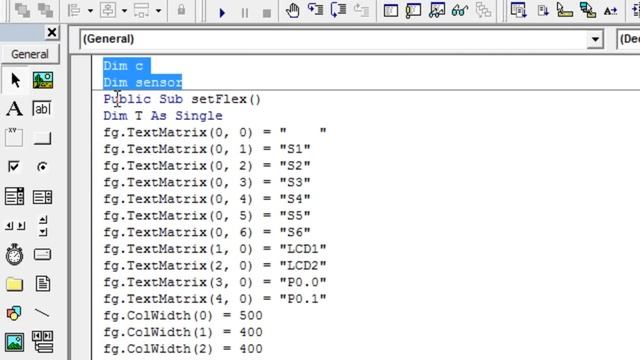Viewport: 640px width, 360px height.
Task: Select the Image control tool
Action: click(x=15, y=342)
